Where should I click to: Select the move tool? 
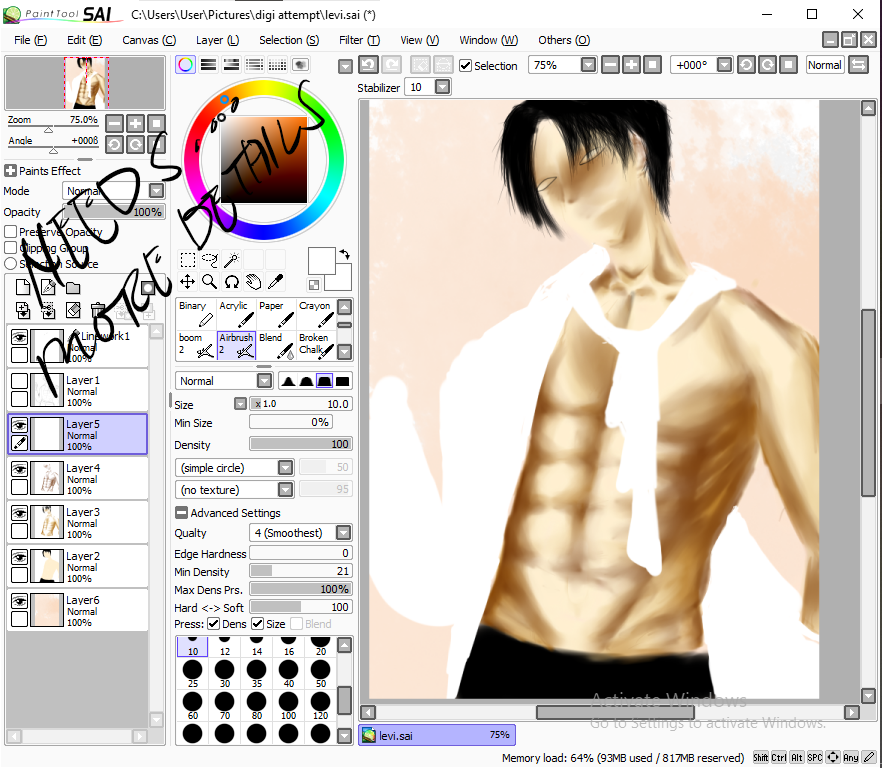pos(187,282)
